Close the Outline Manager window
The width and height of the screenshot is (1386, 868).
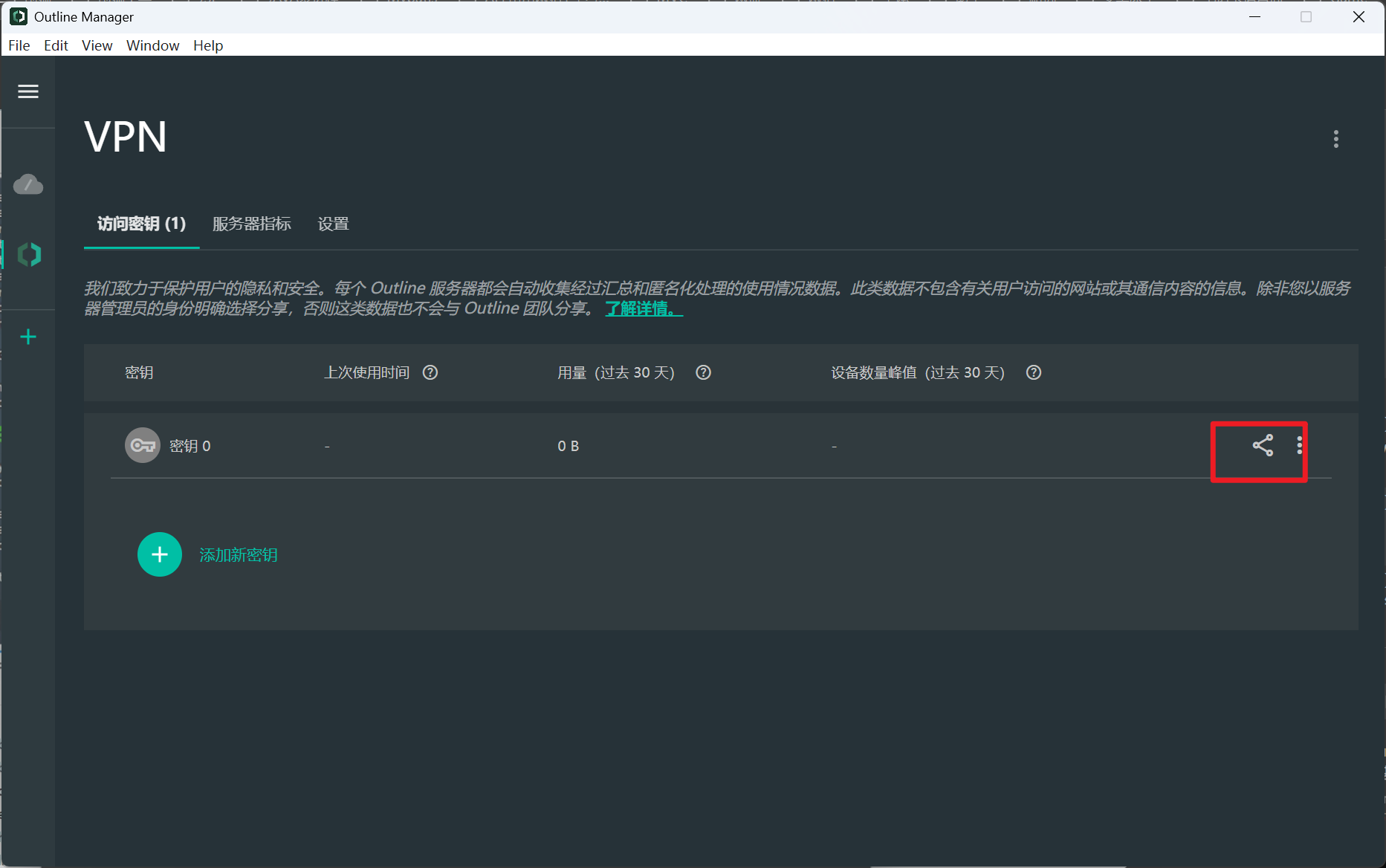(x=1359, y=16)
